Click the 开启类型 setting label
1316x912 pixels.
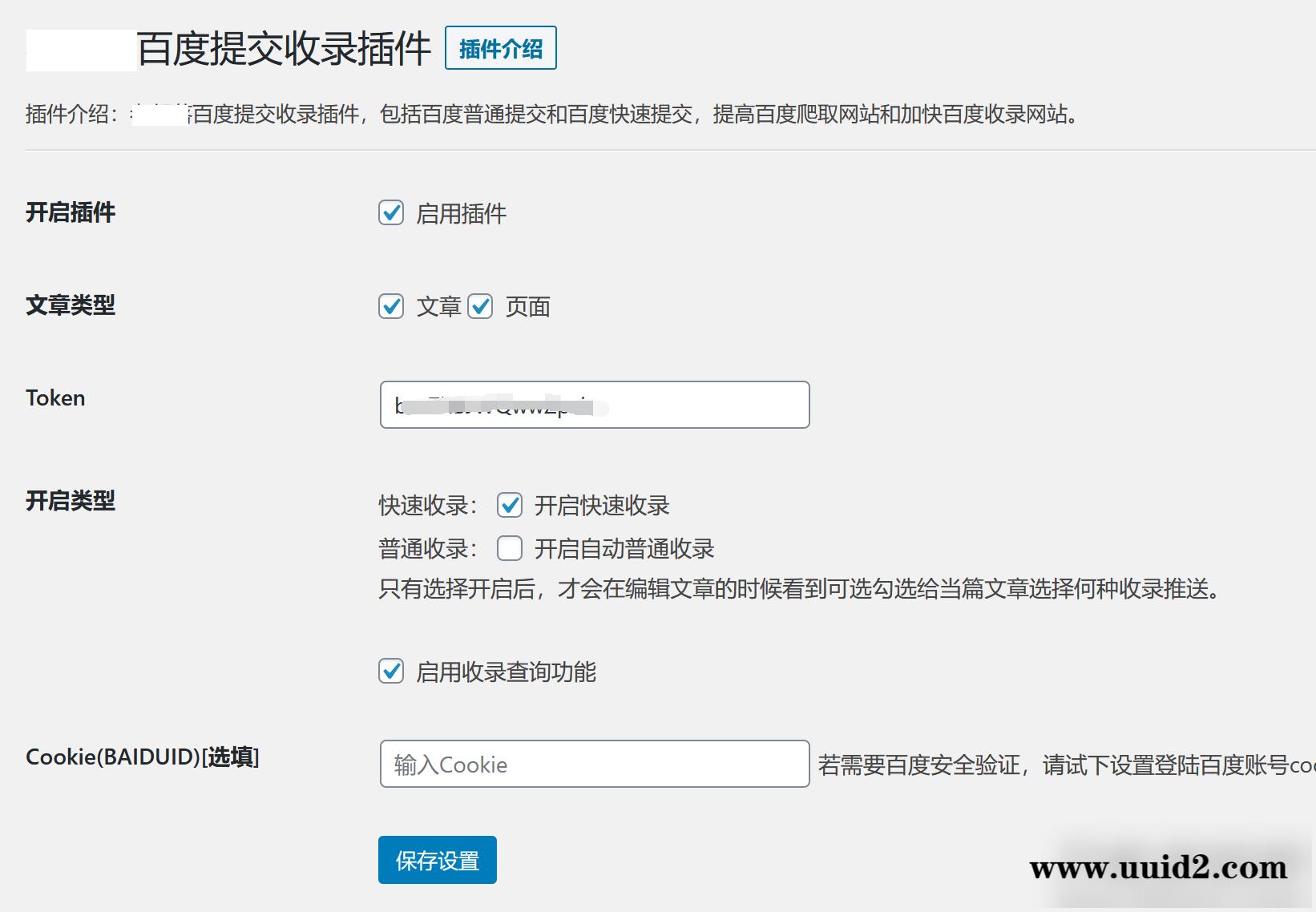71,502
